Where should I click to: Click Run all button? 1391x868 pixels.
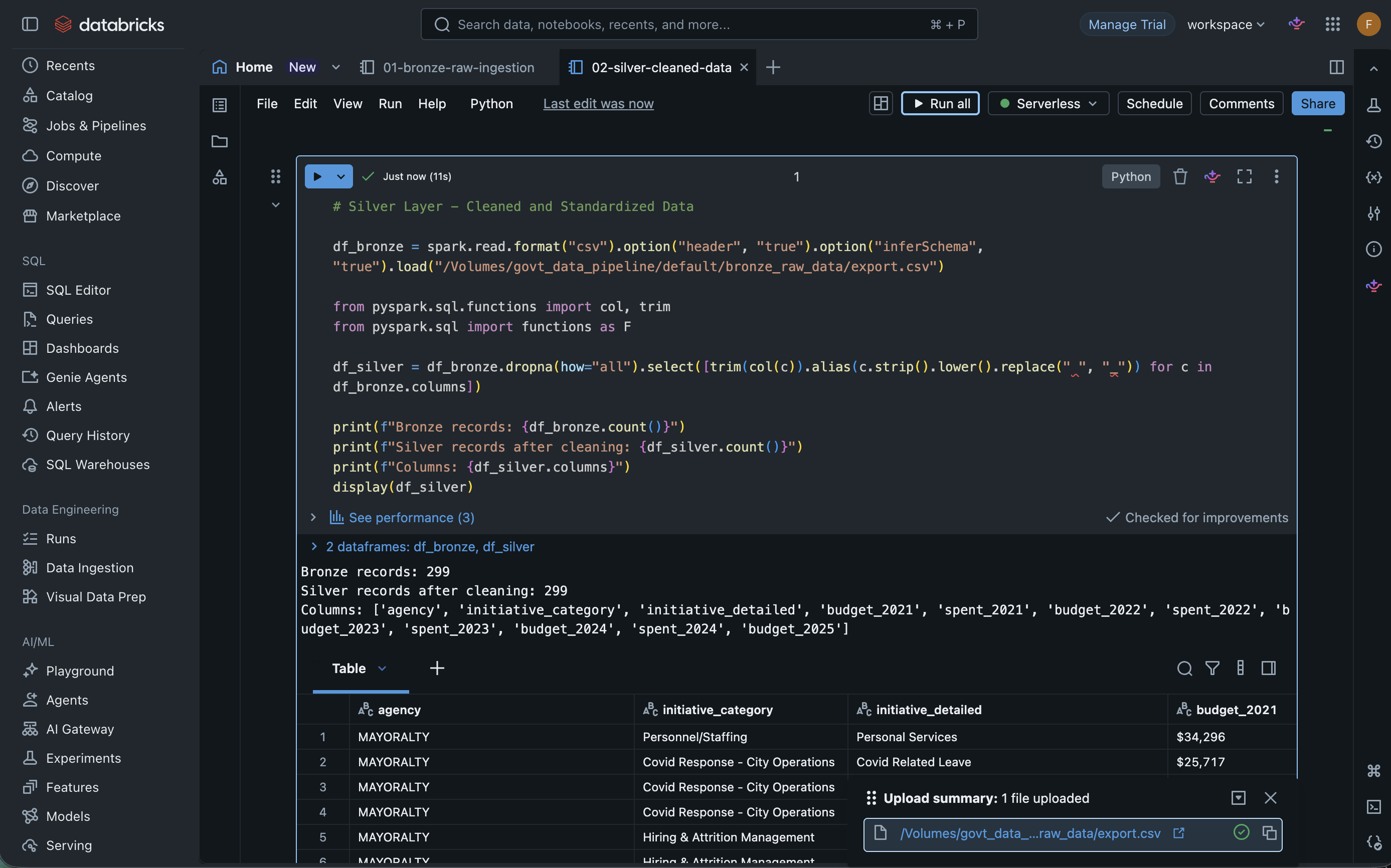coord(940,103)
